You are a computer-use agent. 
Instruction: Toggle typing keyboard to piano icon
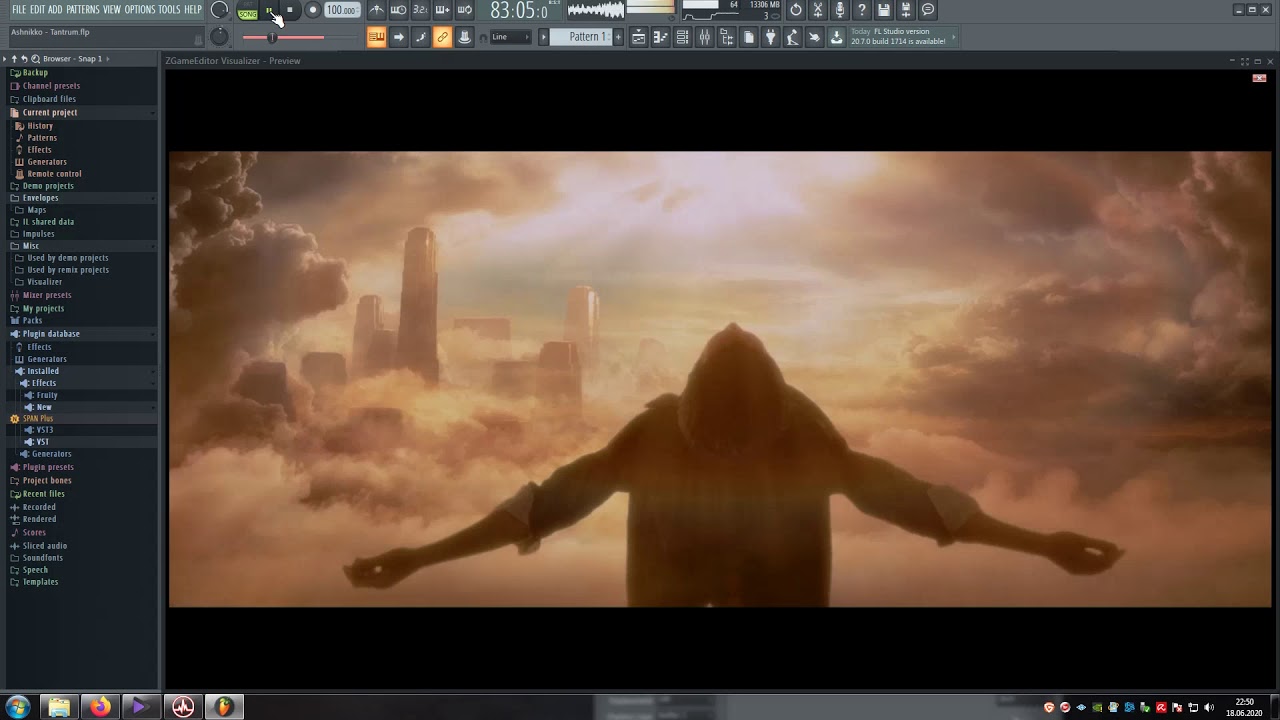tap(376, 37)
